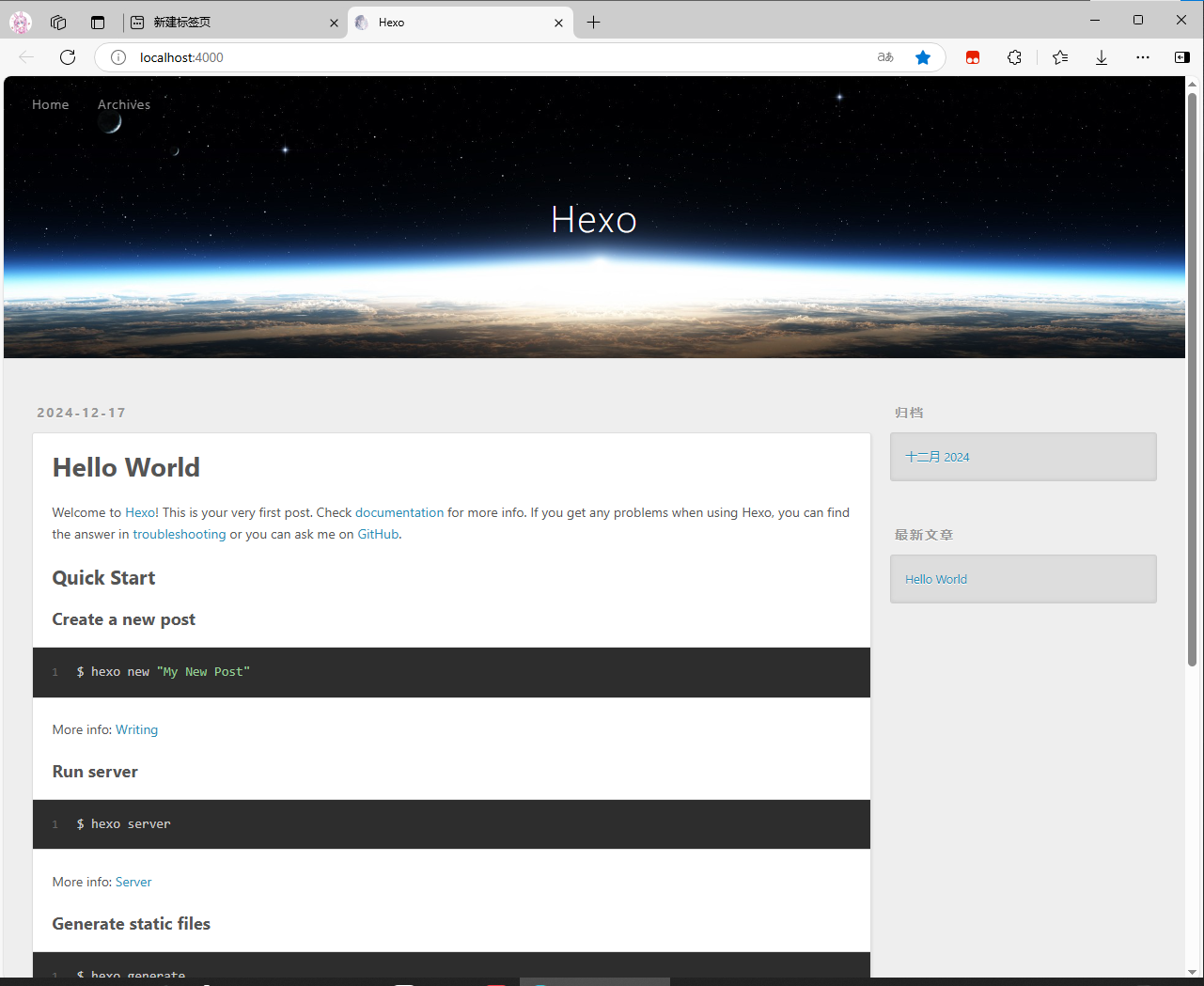Click the browser profile avatar
Viewport: 1204px width, 986px height.
(21, 23)
